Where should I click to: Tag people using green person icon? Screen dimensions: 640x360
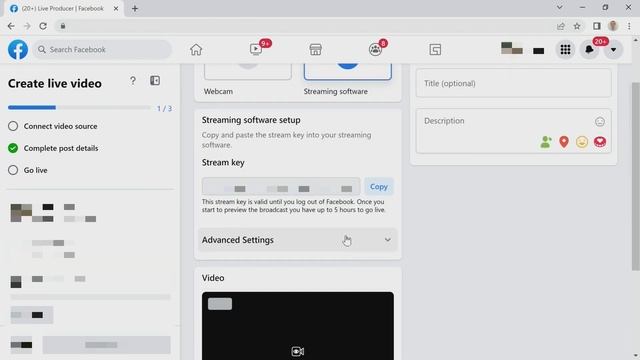pos(546,142)
